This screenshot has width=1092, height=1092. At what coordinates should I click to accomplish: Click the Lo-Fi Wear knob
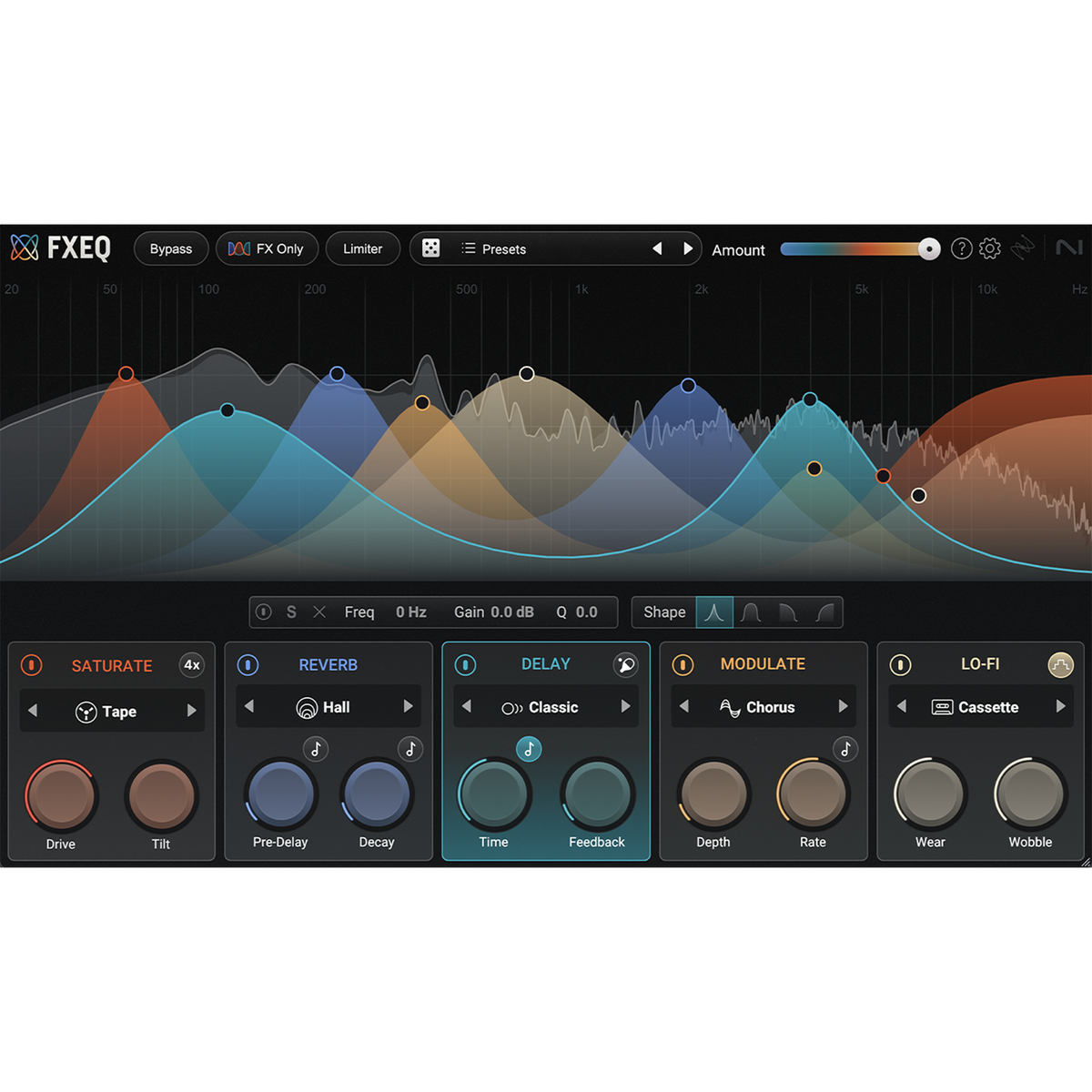pos(930,794)
